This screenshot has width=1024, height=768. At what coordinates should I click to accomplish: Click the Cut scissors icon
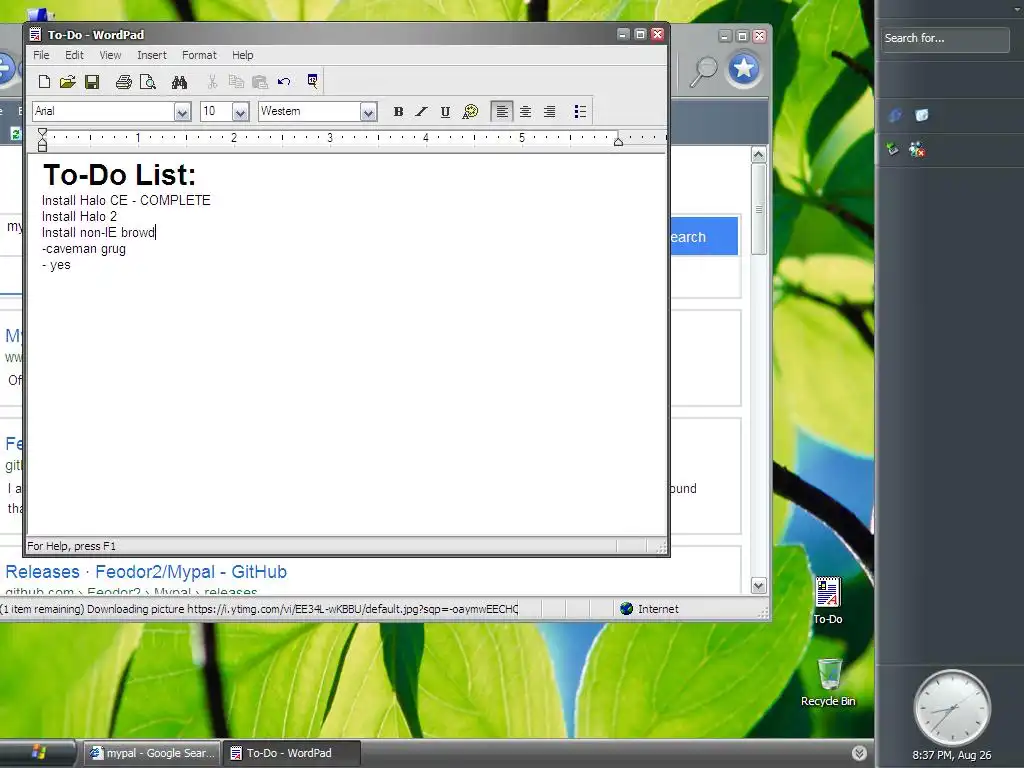pos(212,82)
